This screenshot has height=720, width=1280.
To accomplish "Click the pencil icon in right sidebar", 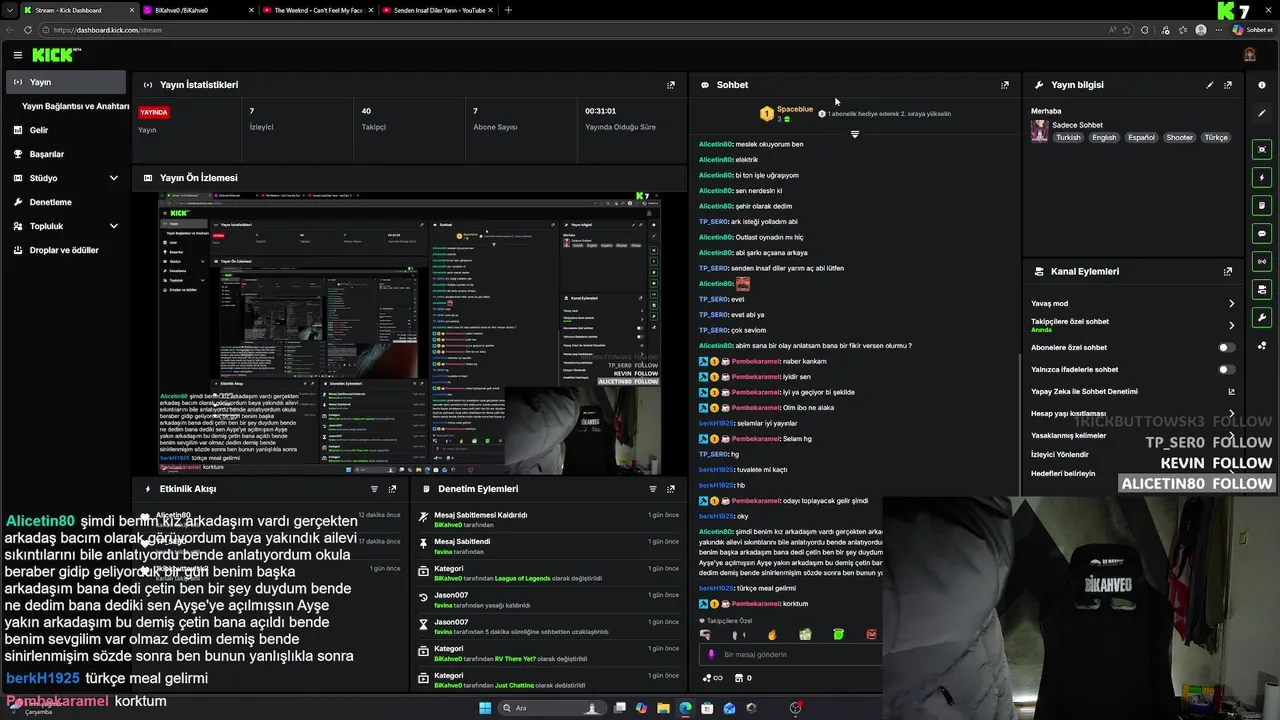I will tap(1262, 113).
